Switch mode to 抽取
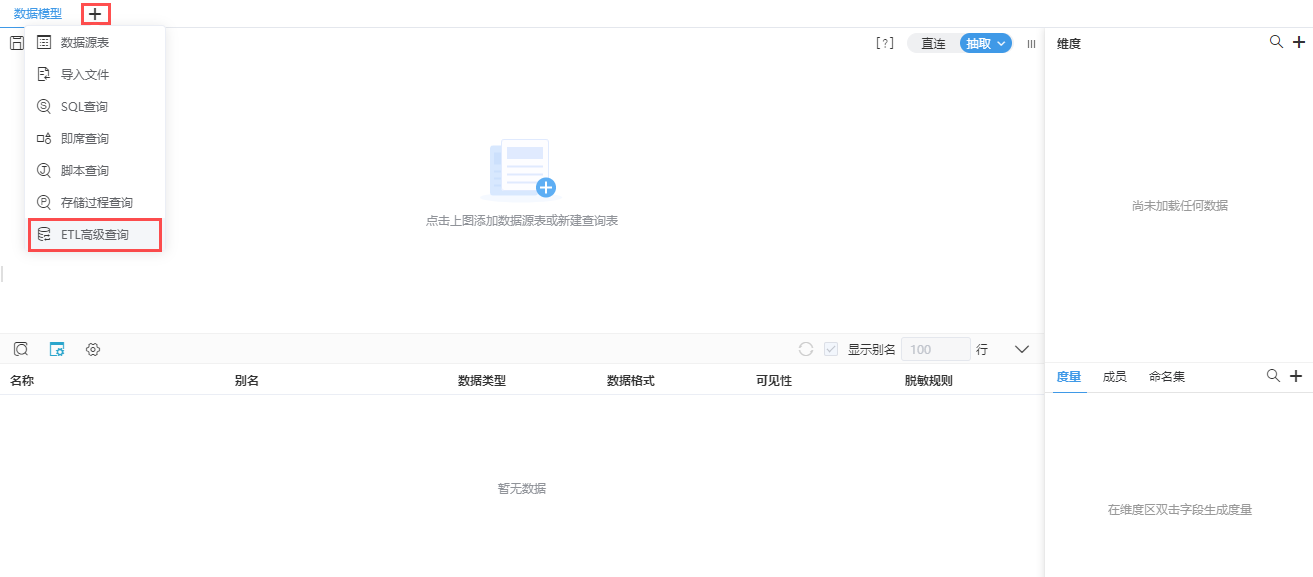This screenshot has width=1313, height=577. click(x=978, y=43)
